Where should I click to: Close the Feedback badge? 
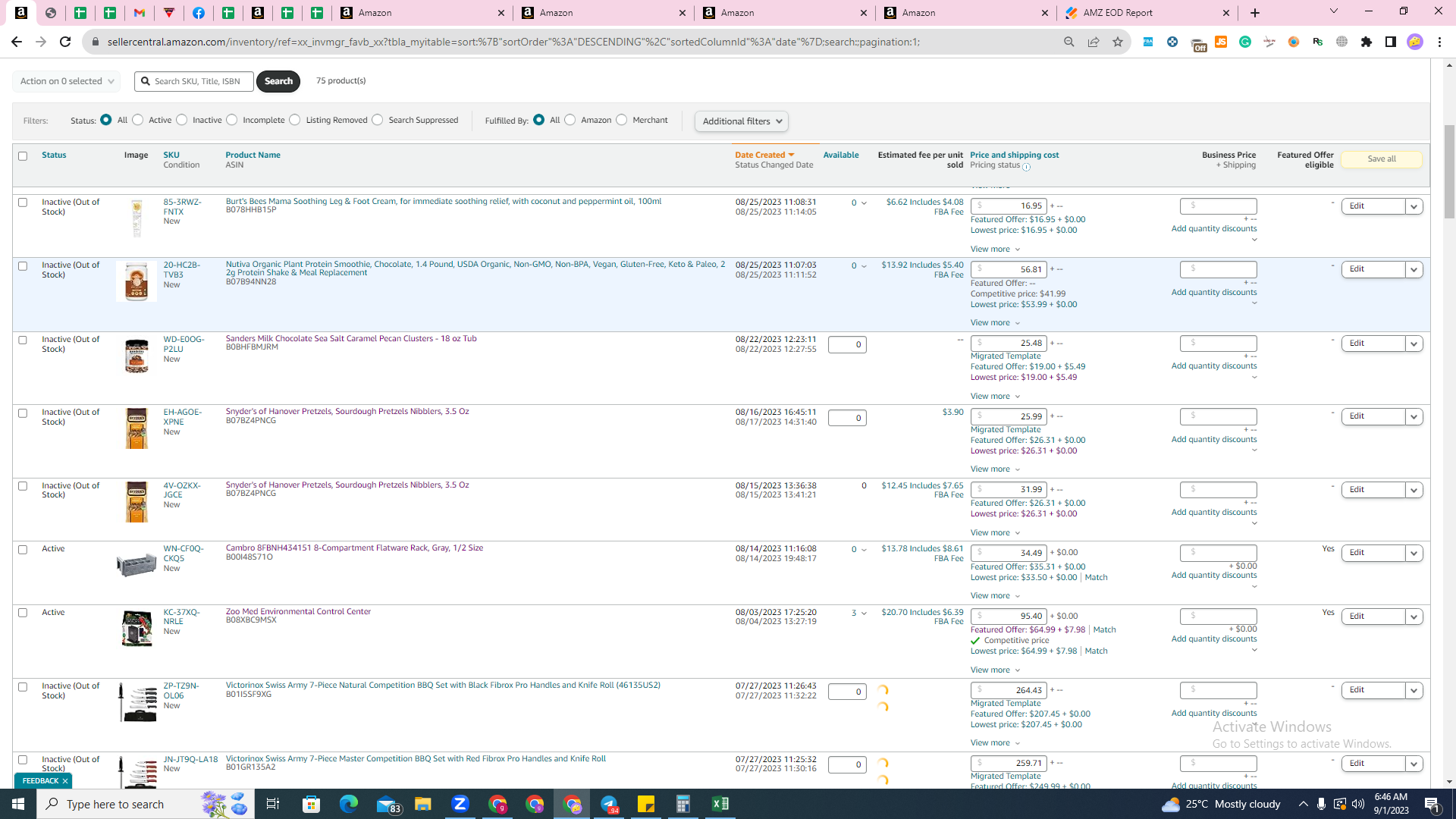click(x=65, y=780)
